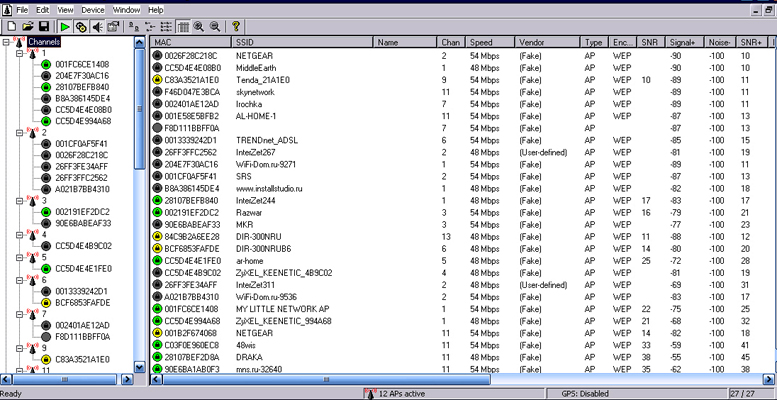Toggle sound with the speaker icon
The height and width of the screenshot is (400, 777).
coord(97,26)
